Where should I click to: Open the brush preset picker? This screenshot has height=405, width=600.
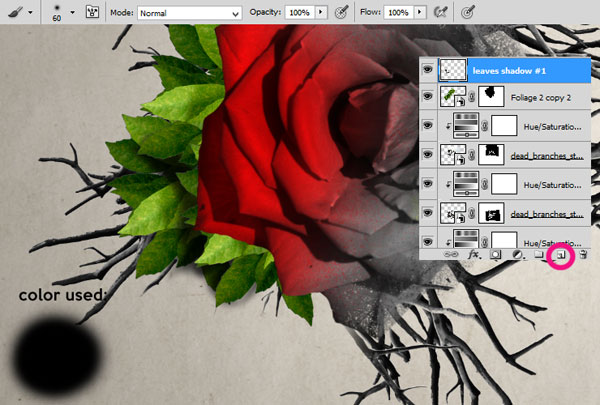pos(70,13)
